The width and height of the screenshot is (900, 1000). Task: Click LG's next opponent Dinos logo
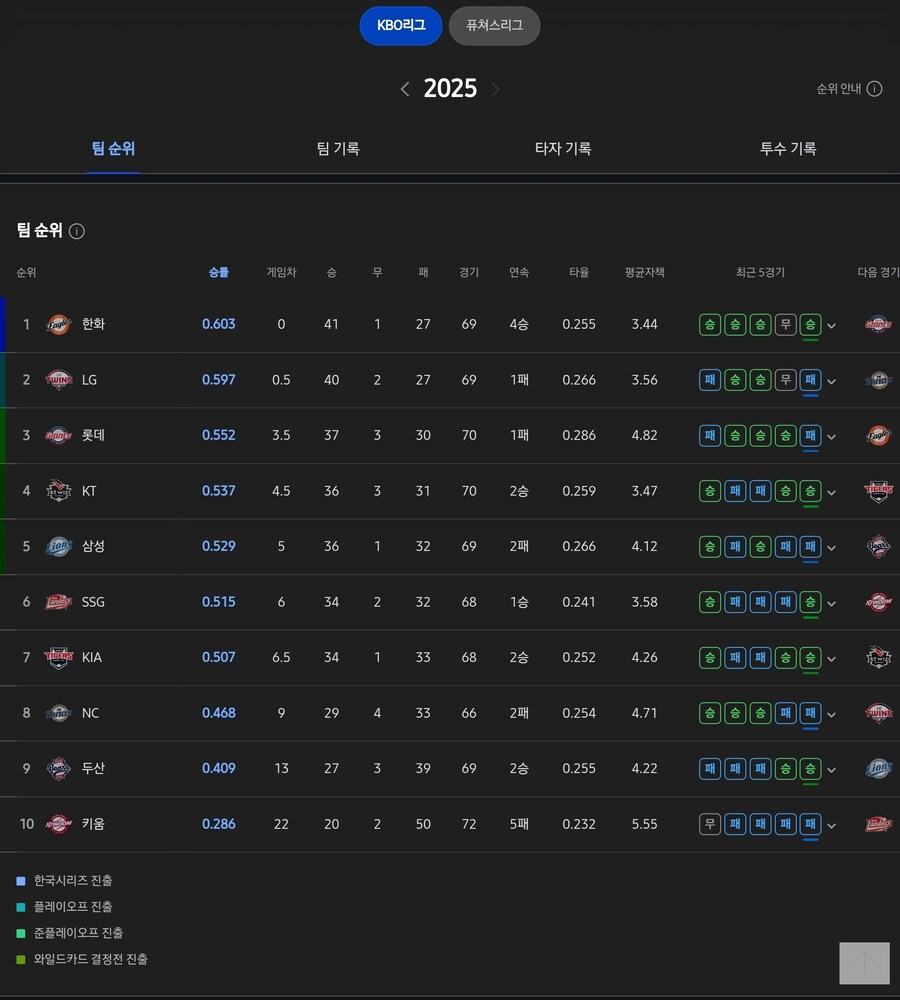coord(878,380)
